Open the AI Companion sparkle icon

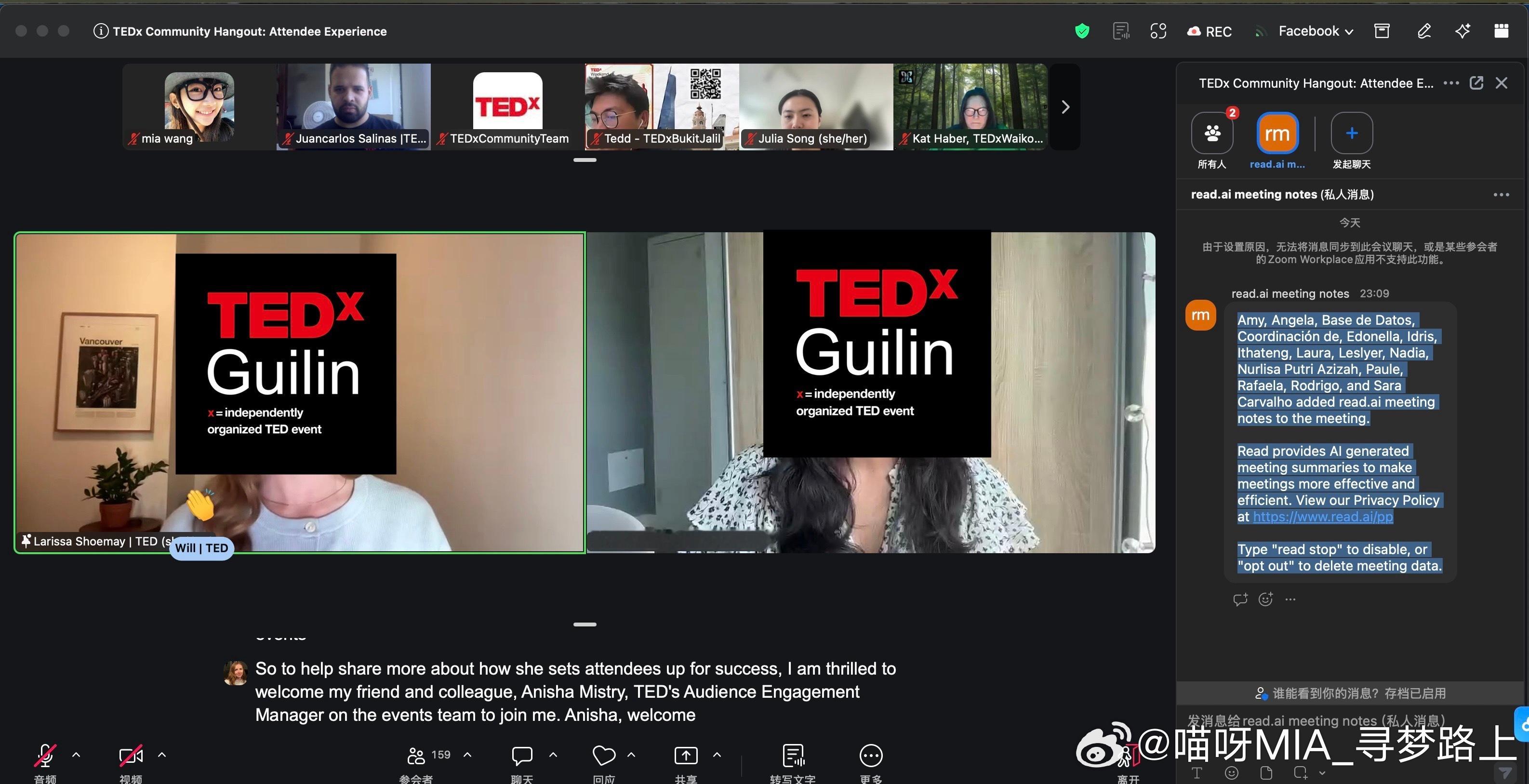click(x=1463, y=31)
